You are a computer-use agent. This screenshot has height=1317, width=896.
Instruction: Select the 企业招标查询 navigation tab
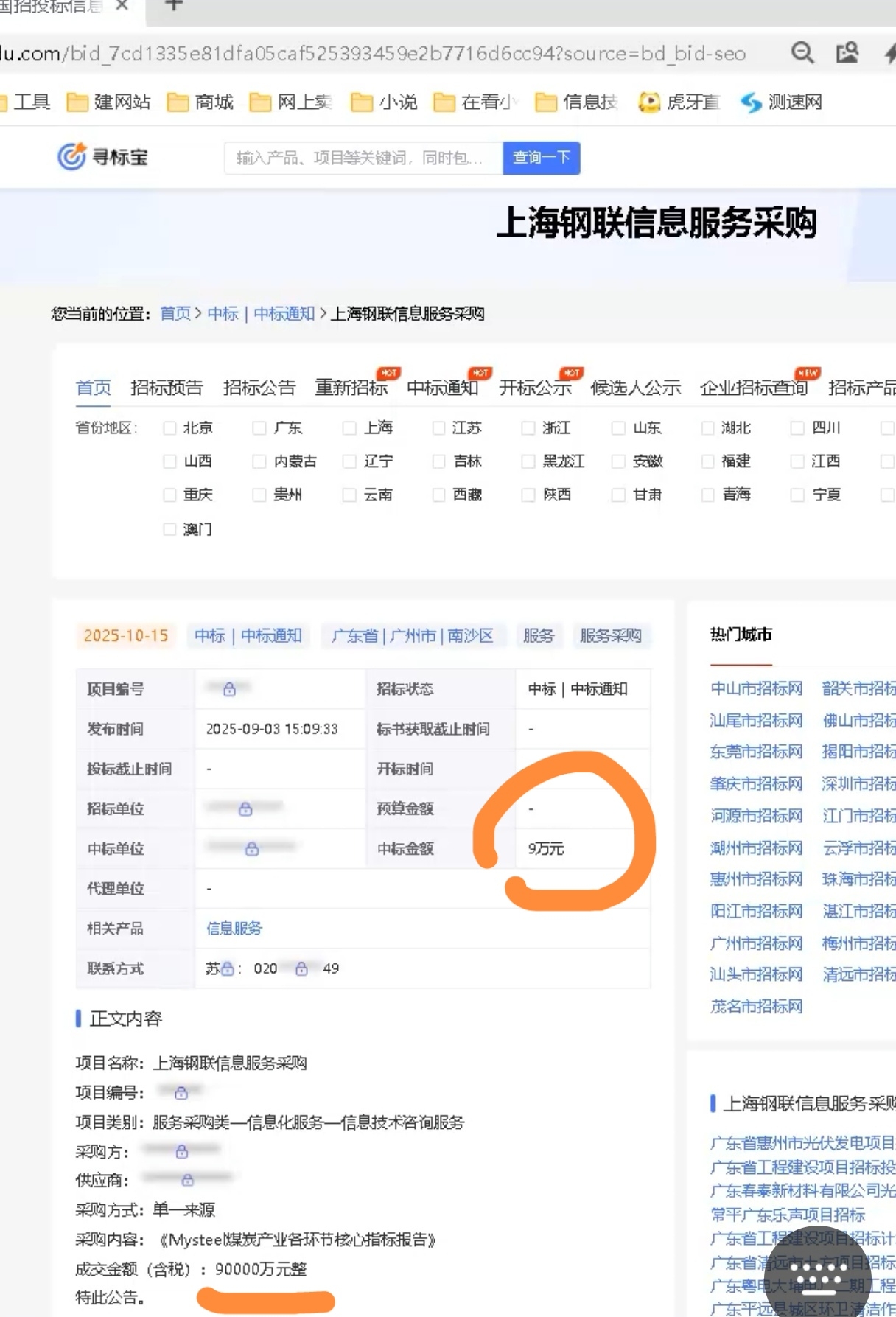[x=754, y=387]
